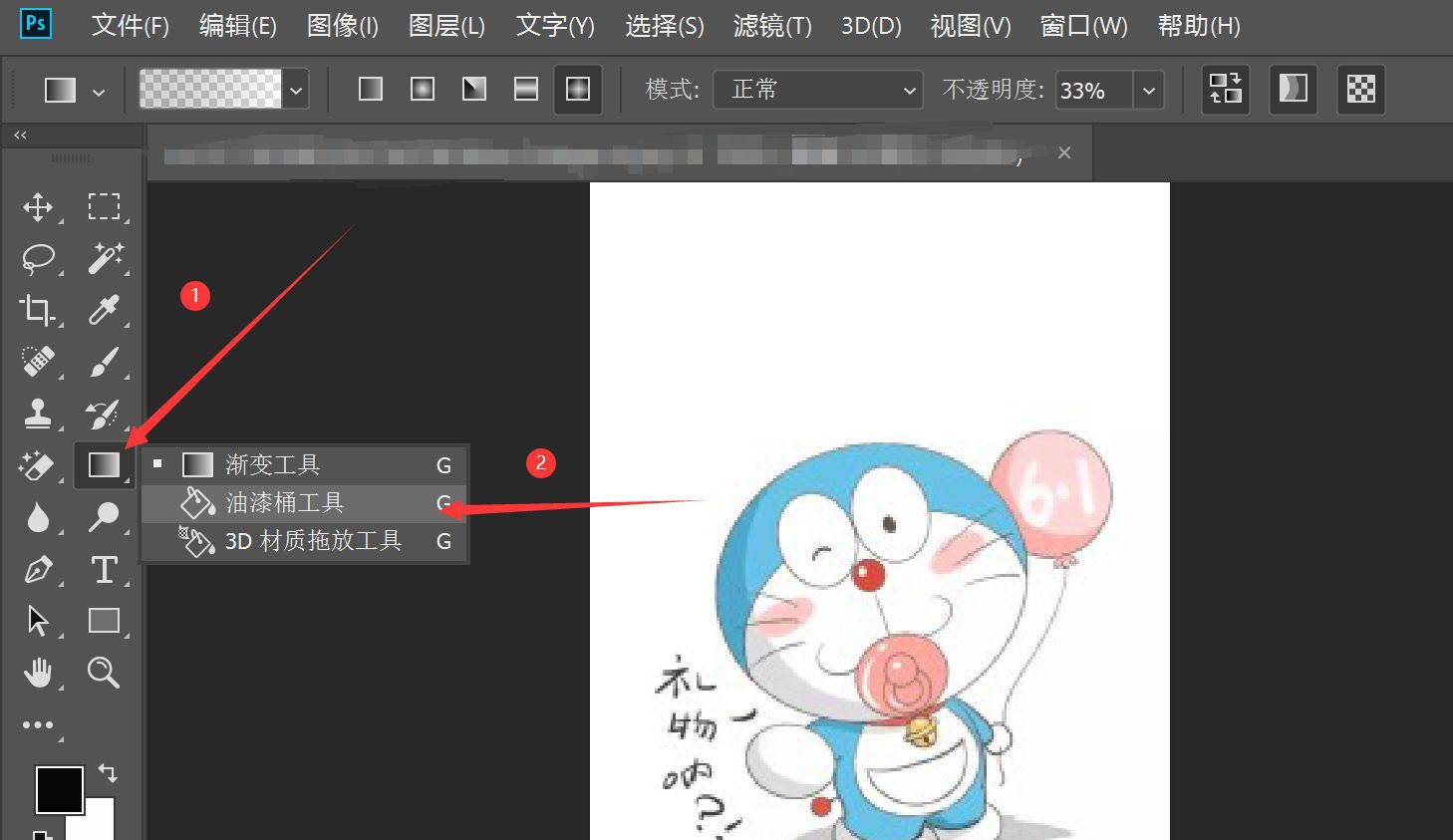Select the Crop tool
1453x840 pixels.
coord(38,310)
